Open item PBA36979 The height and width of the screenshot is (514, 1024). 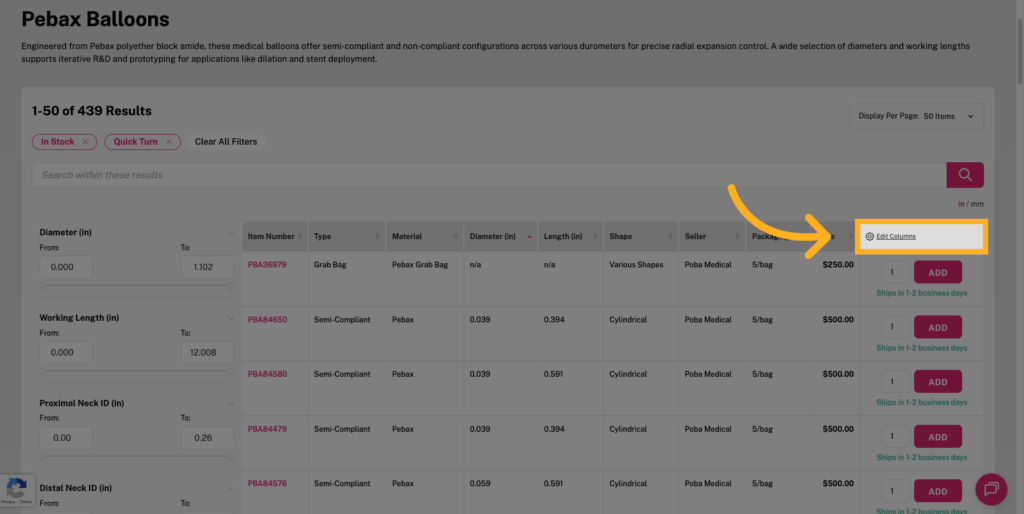267,265
